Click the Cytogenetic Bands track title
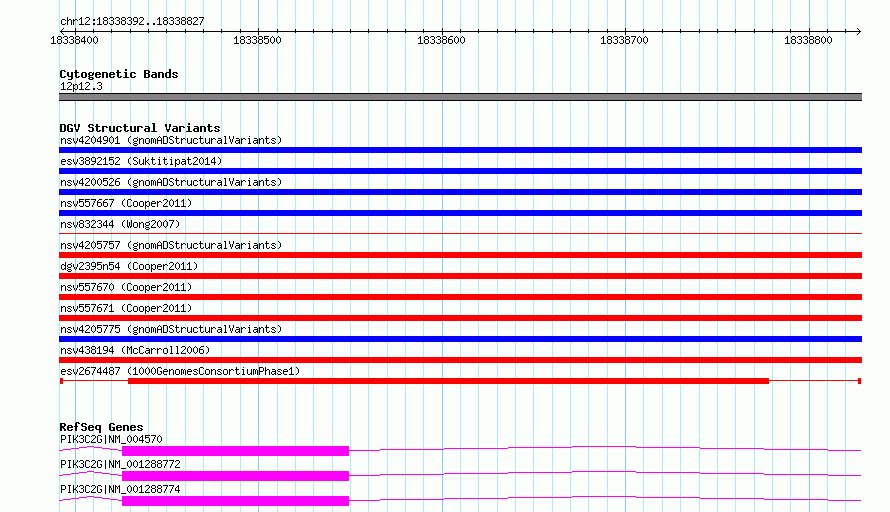 point(119,74)
